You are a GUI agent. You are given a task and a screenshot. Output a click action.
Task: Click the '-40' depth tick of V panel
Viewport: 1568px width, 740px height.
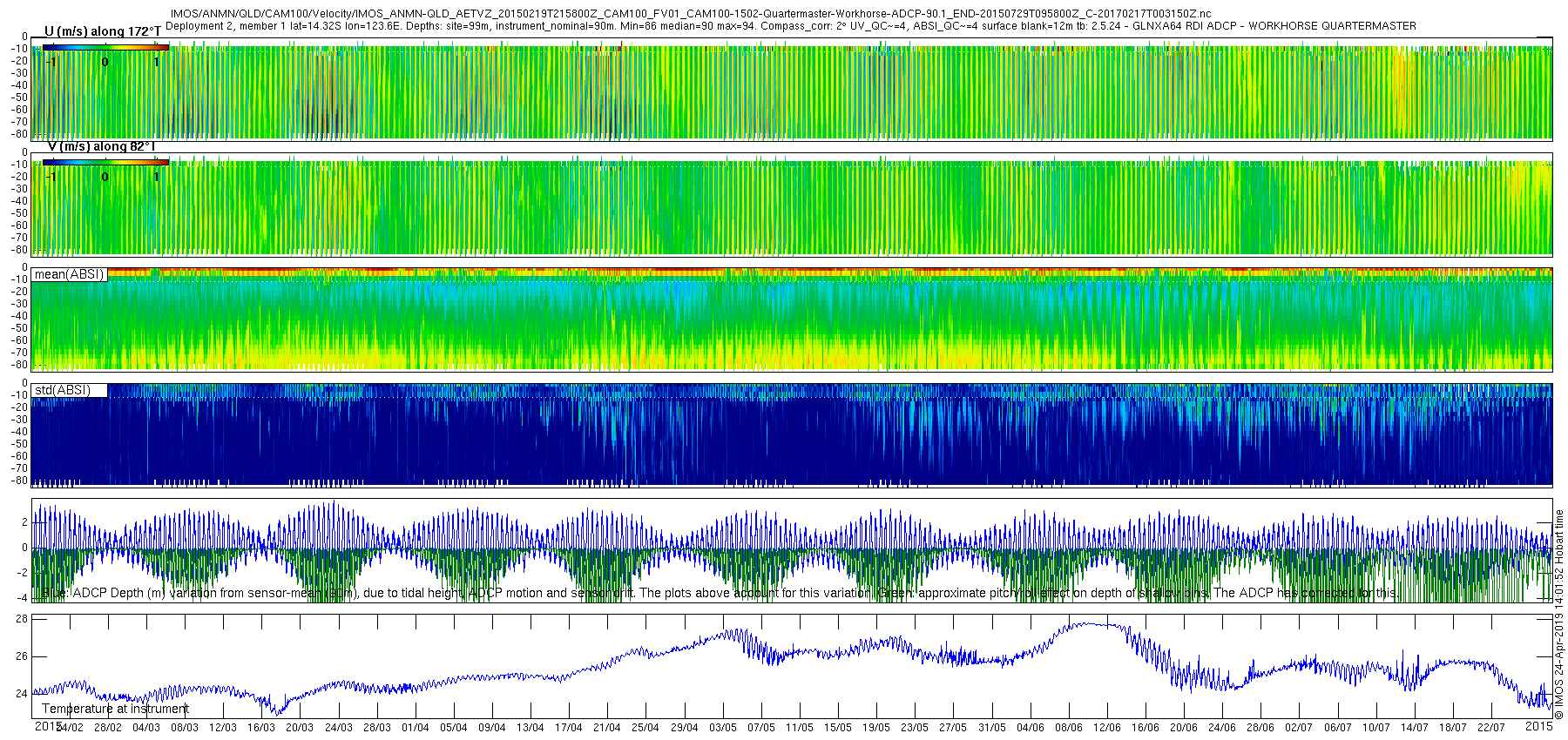[19, 201]
